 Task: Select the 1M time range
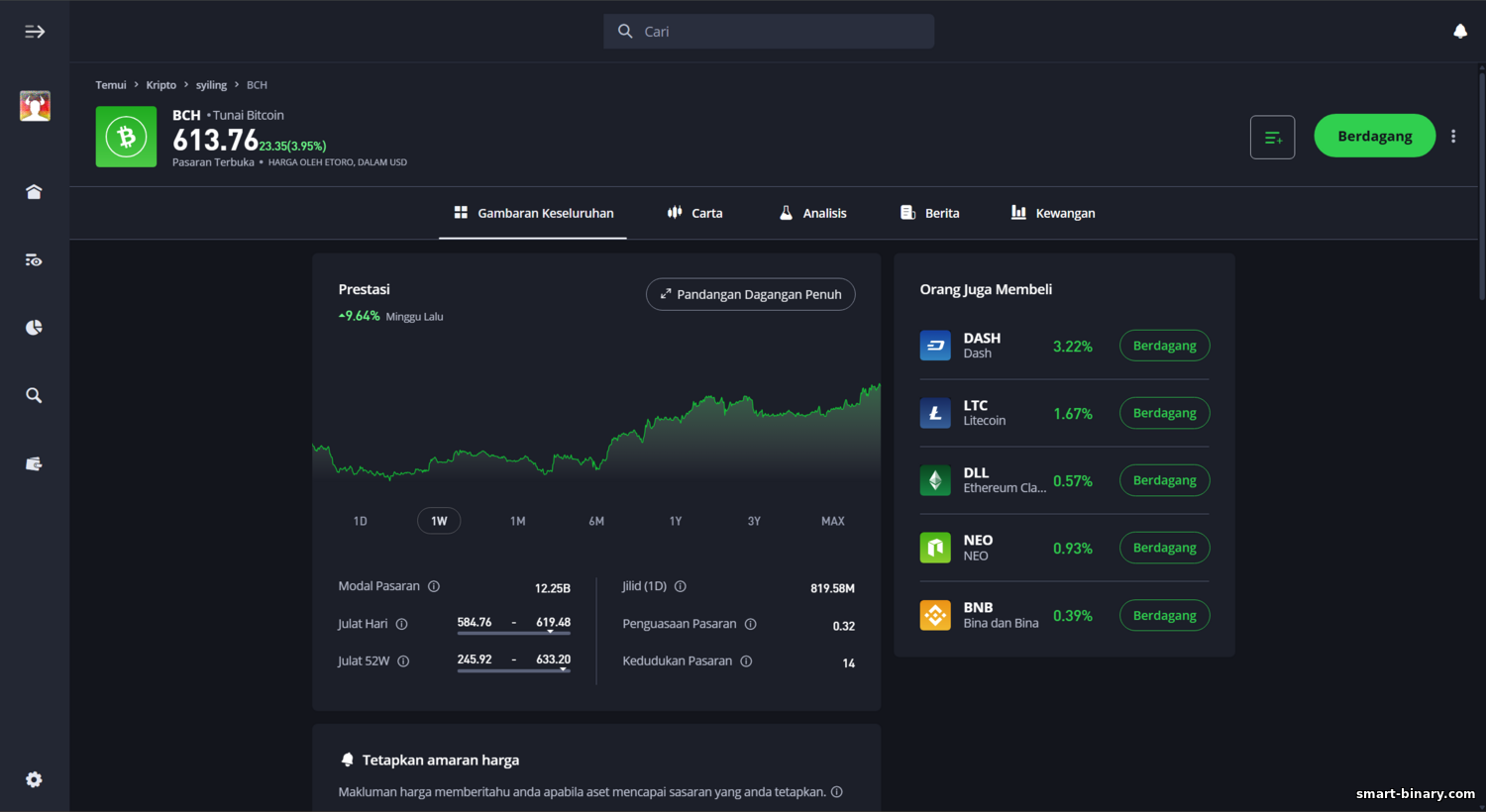(517, 521)
